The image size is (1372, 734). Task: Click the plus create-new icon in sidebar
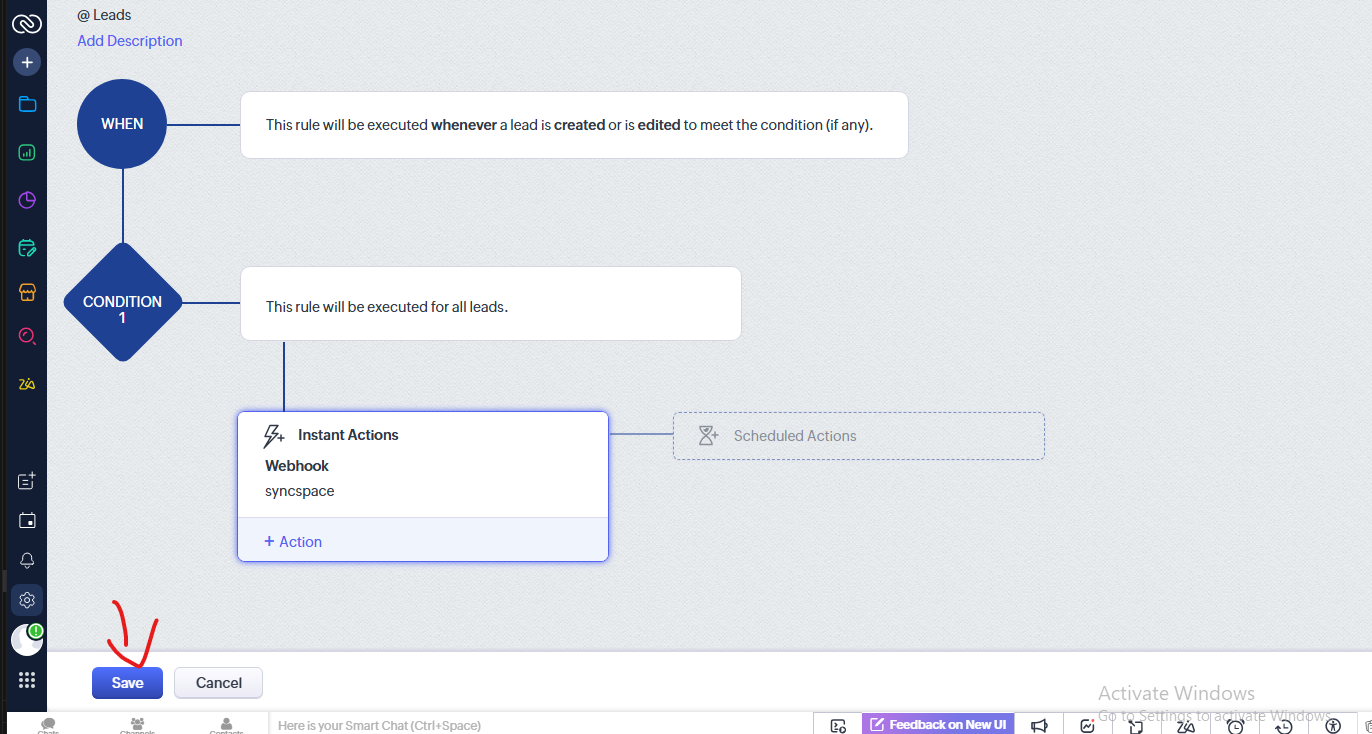[27, 62]
